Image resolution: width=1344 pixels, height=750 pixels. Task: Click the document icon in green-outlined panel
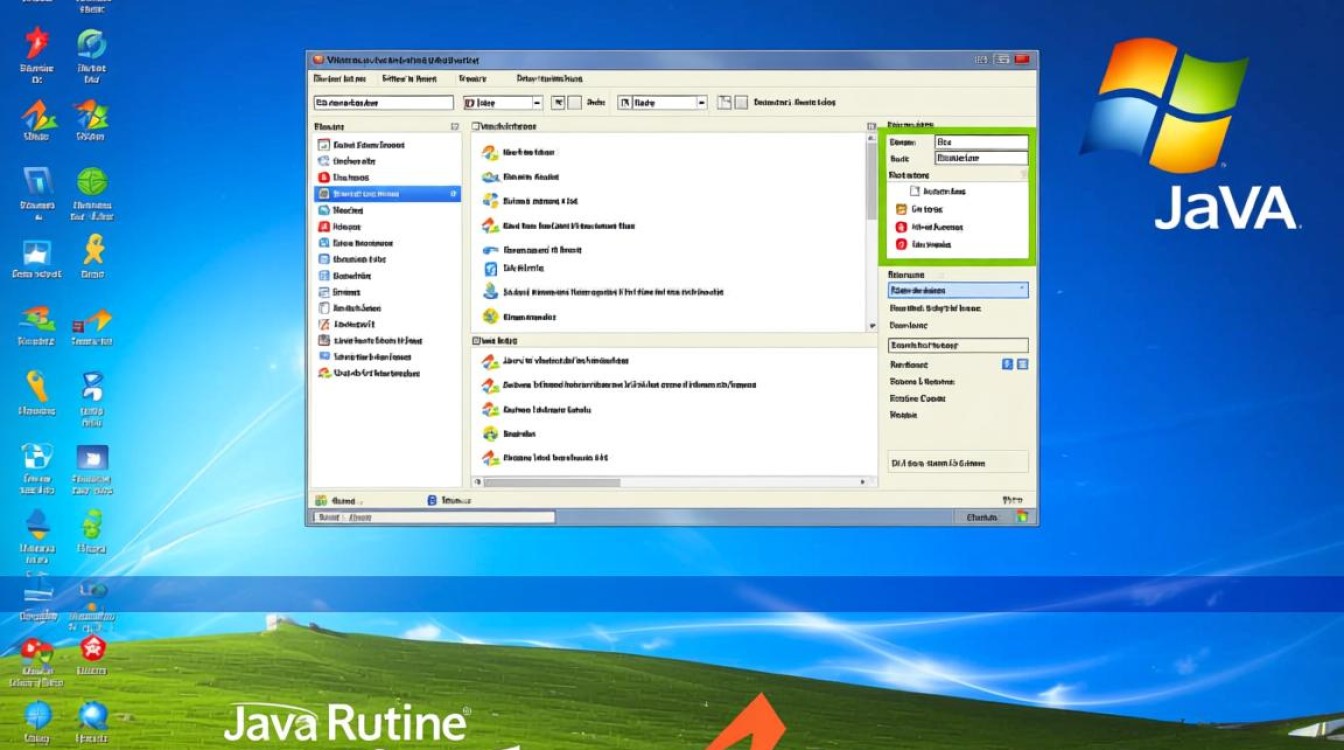click(x=914, y=191)
